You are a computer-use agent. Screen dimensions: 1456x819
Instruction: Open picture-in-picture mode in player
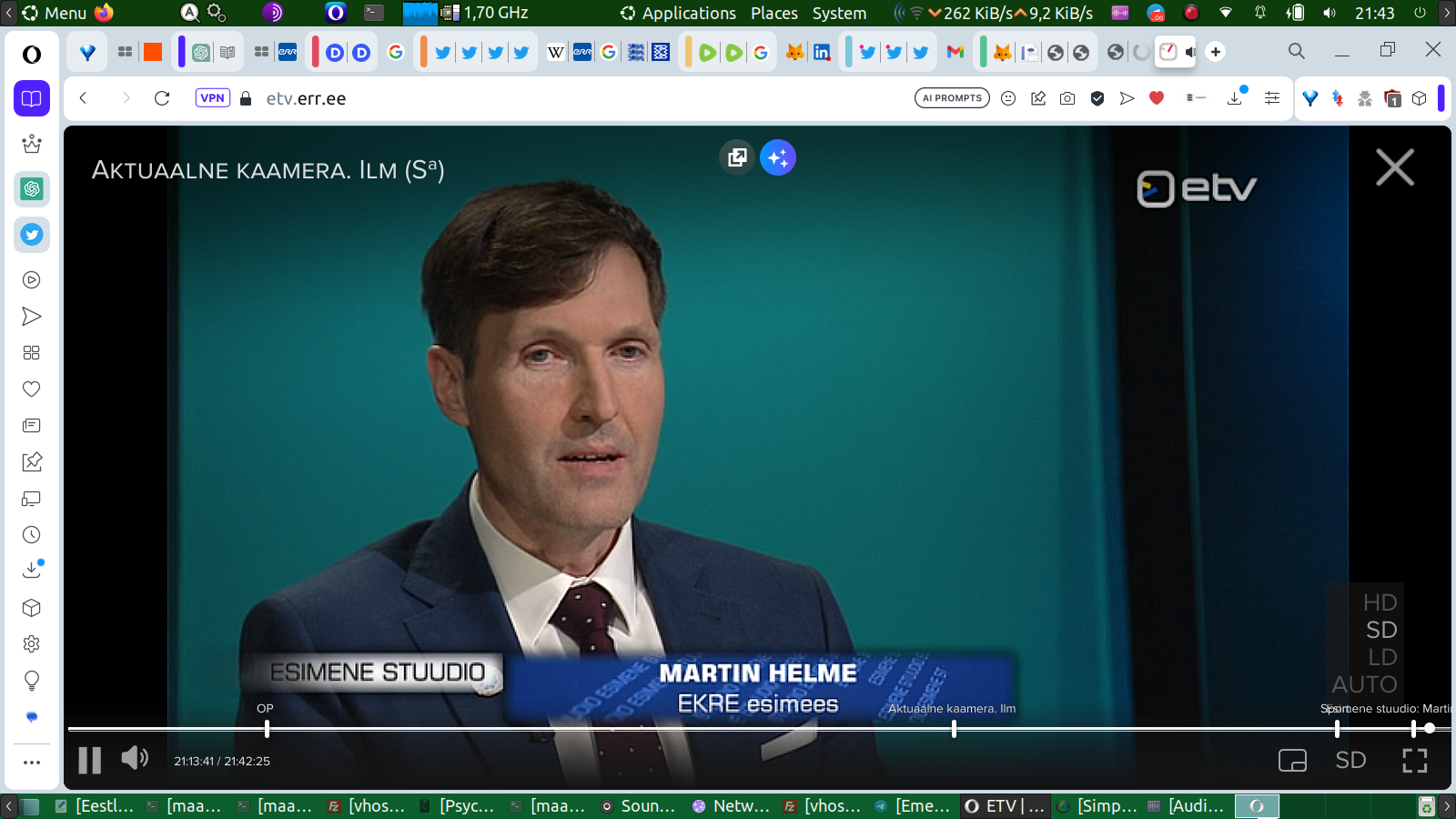tap(1292, 761)
